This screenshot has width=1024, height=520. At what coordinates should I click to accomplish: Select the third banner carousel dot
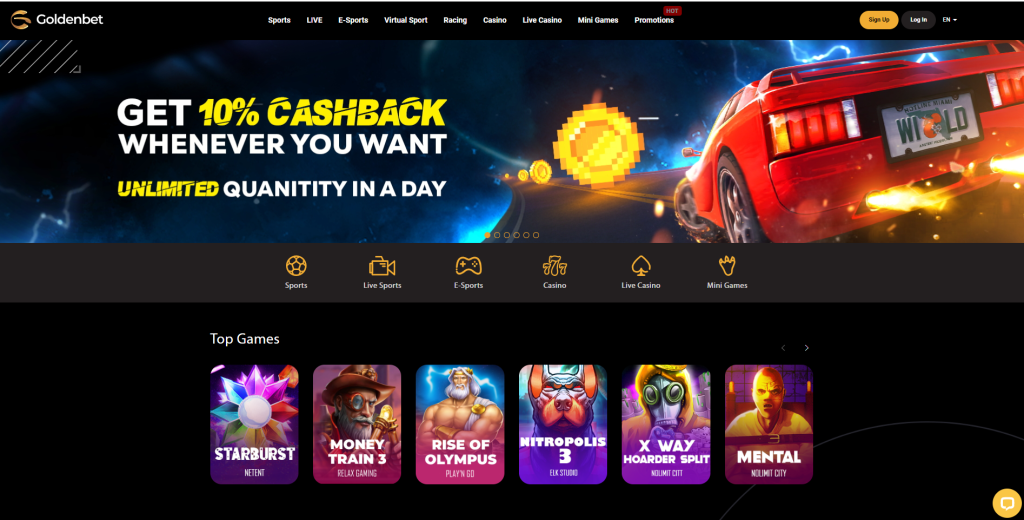tap(507, 235)
